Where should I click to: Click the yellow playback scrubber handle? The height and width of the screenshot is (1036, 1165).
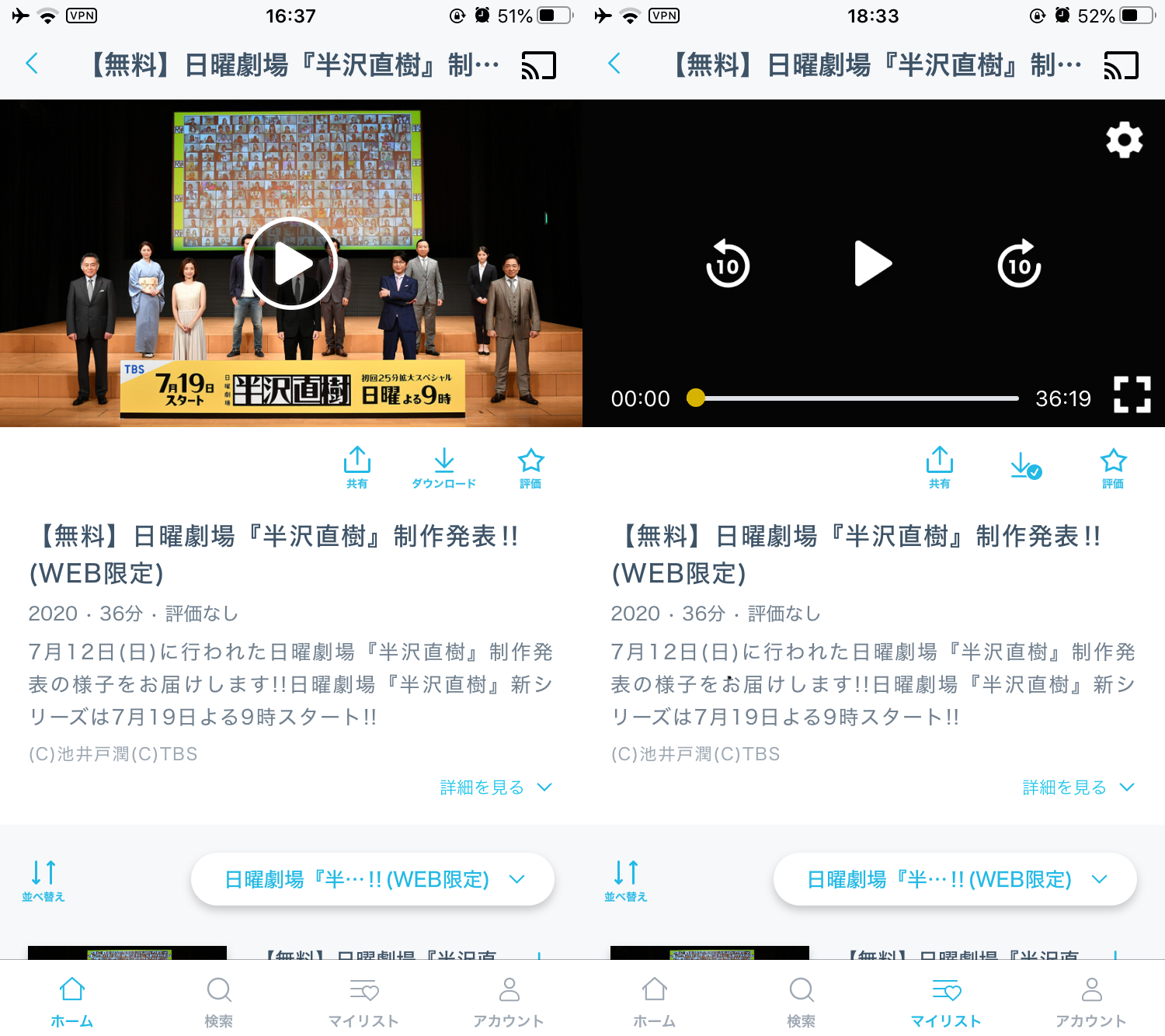[x=696, y=398]
